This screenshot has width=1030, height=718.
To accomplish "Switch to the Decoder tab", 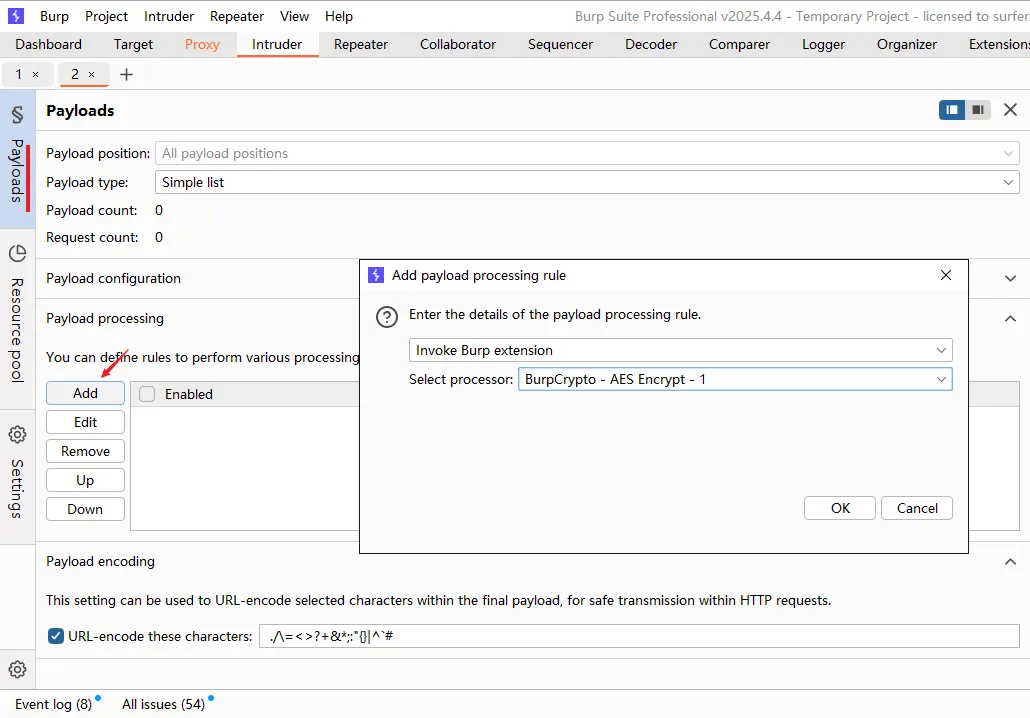I will click(651, 44).
